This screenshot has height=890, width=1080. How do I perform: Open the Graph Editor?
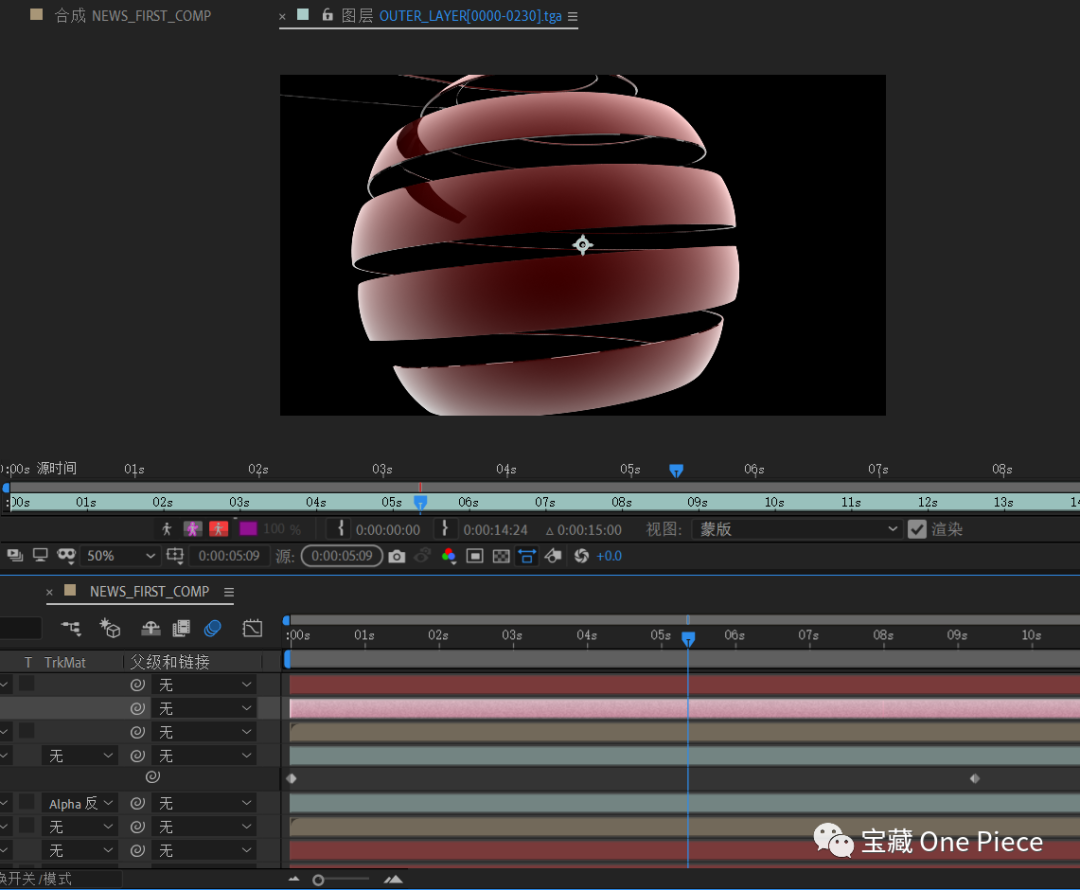252,628
